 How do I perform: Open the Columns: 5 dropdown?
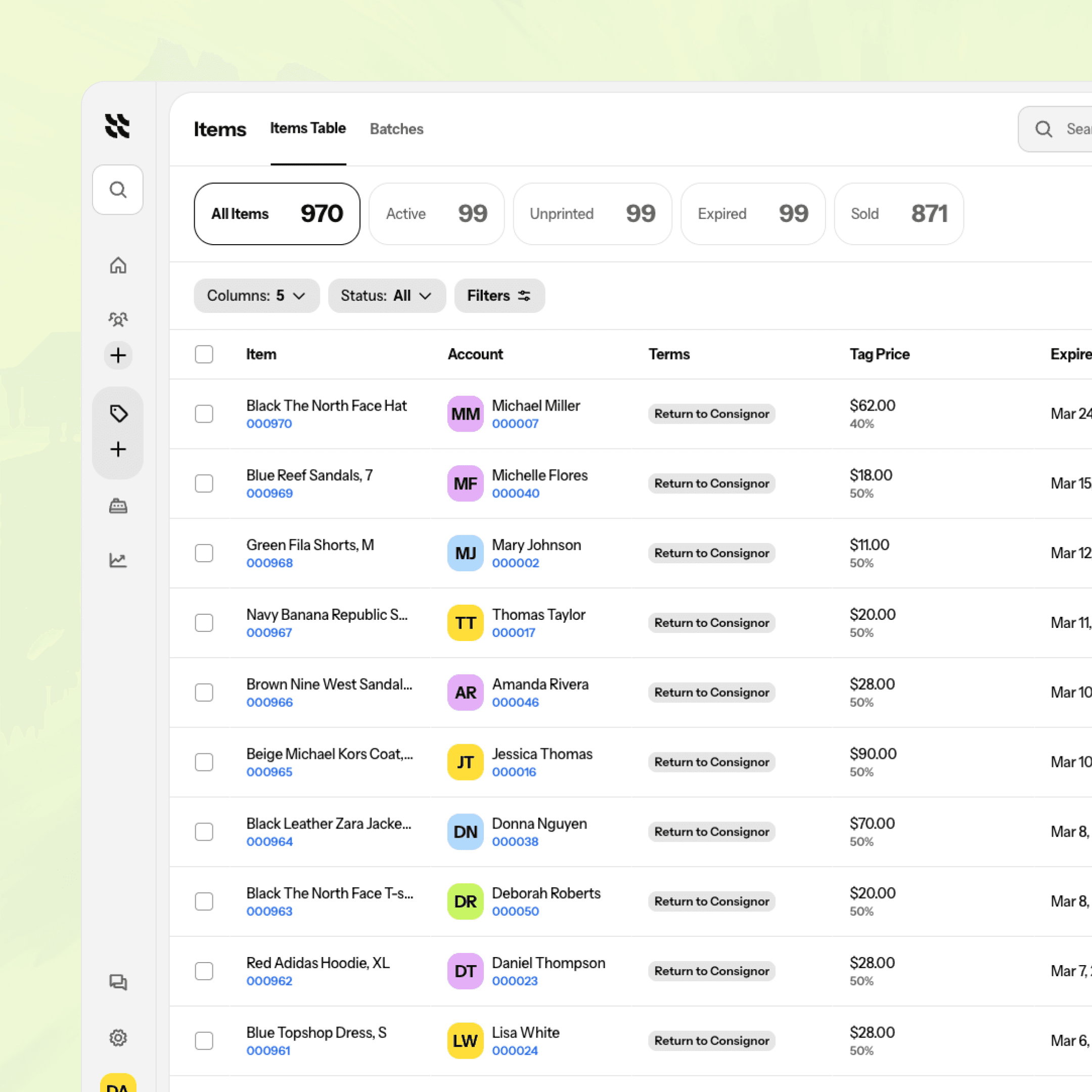point(257,296)
